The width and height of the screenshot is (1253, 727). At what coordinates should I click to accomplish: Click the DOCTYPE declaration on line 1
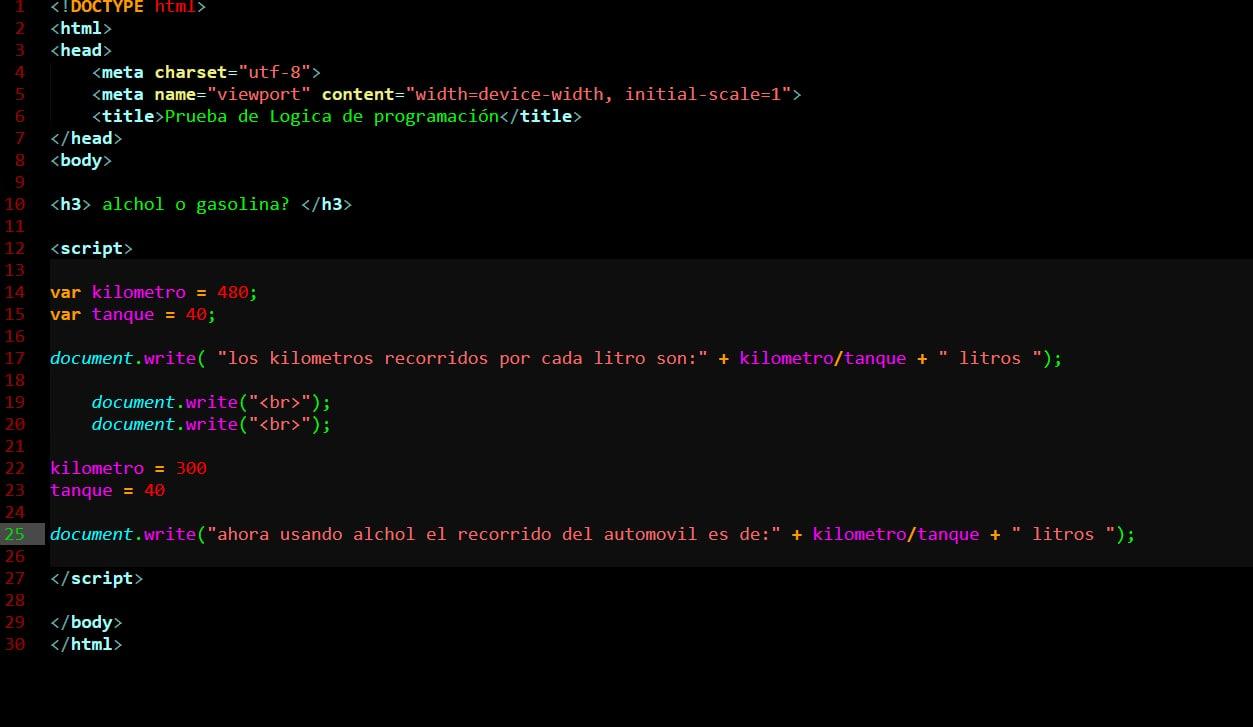128,7
